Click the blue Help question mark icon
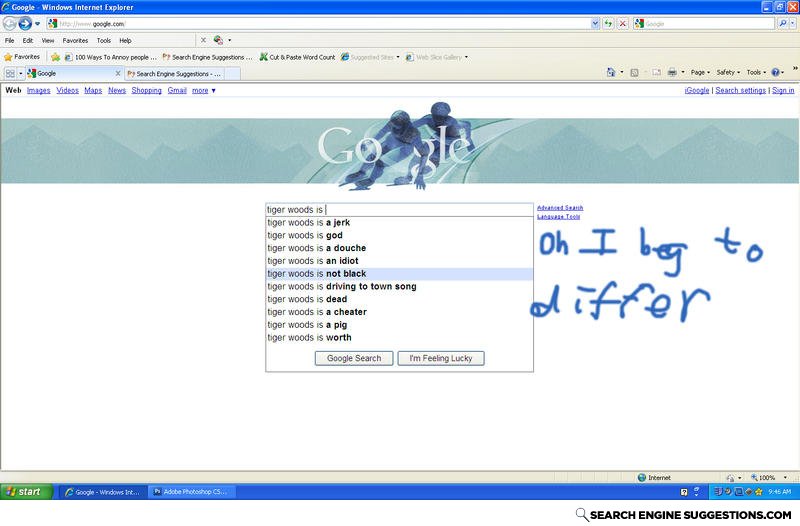Image resolution: width=800 pixels, height=526 pixels. click(776, 72)
